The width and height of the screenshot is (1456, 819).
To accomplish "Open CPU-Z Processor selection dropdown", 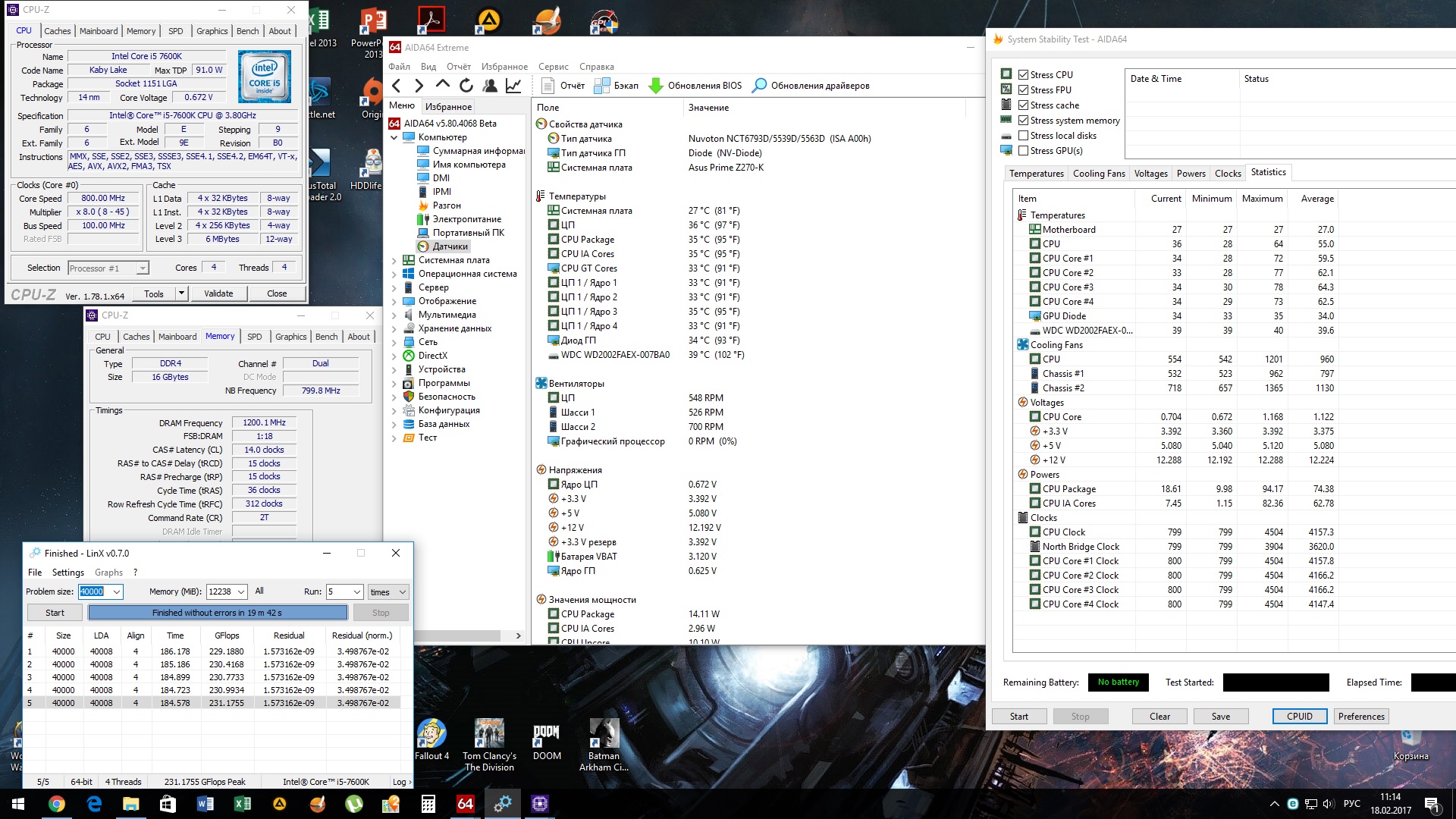I will point(142,268).
